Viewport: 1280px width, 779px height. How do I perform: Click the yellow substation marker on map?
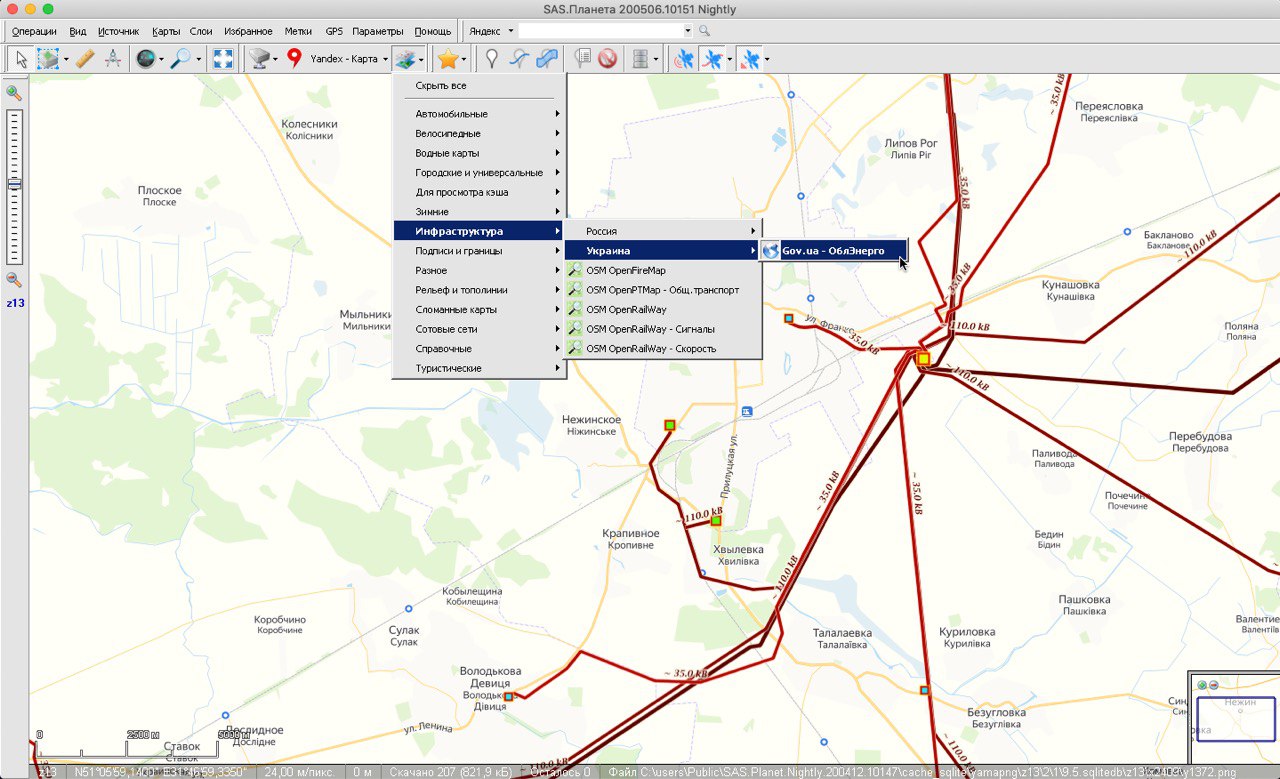pos(923,358)
